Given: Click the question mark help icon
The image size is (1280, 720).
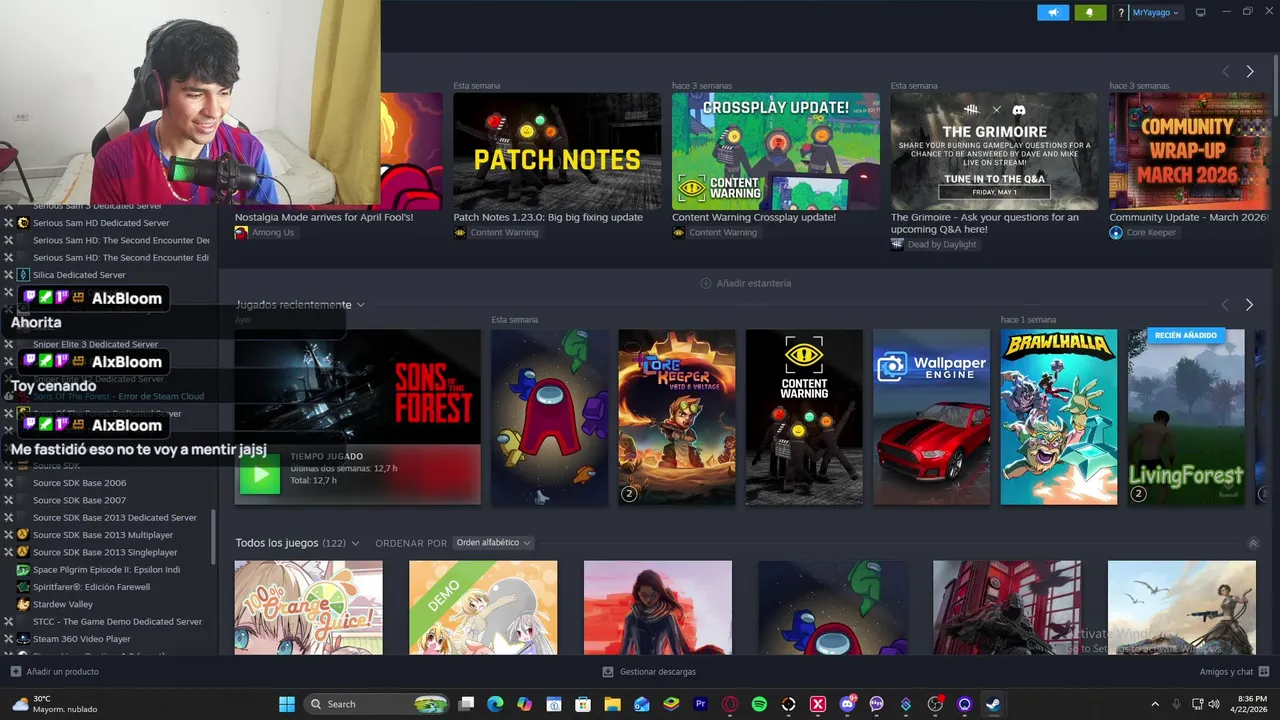Looking at the screenshot, I should 1122,13.
